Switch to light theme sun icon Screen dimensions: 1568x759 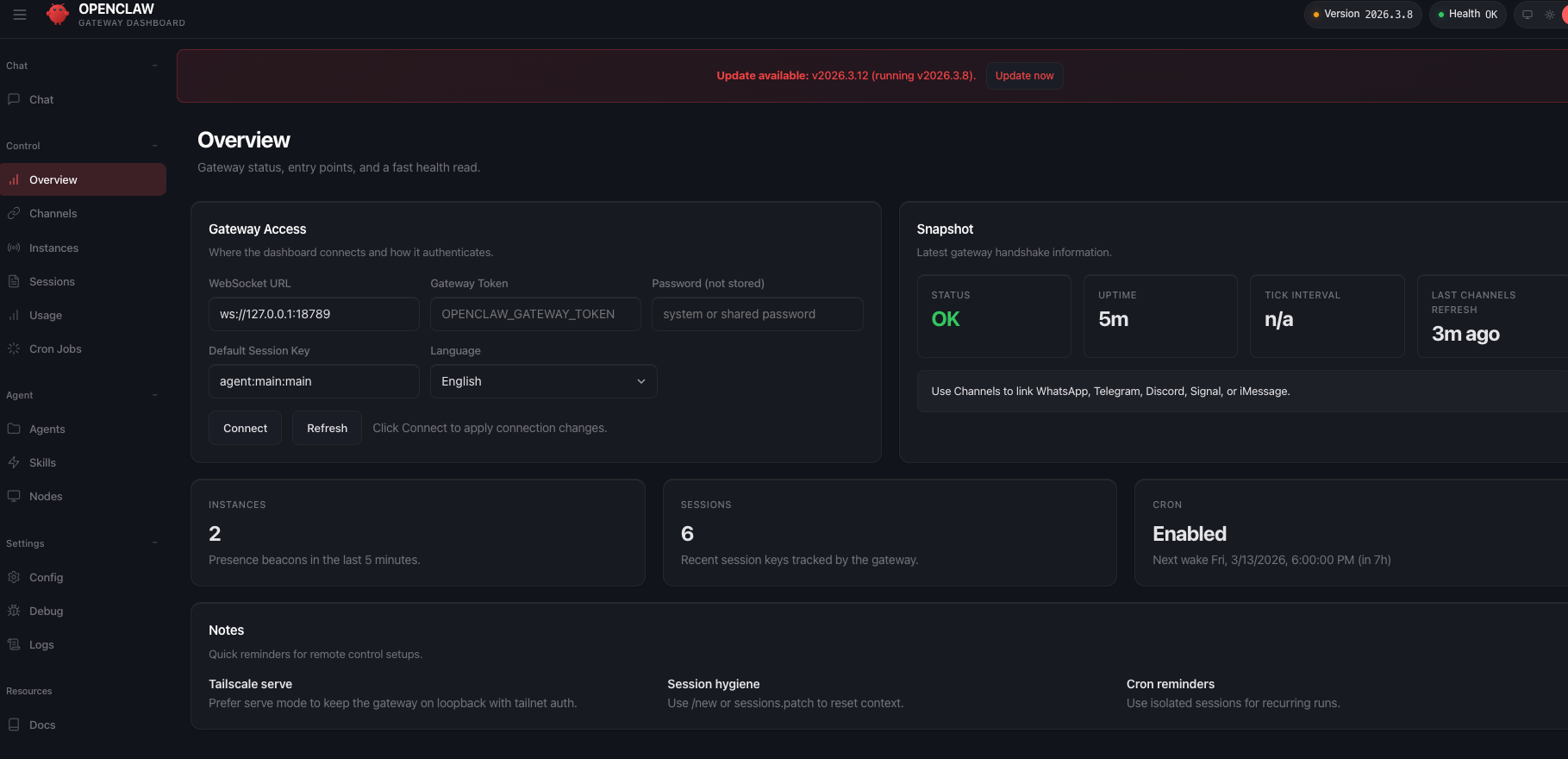1550,15
